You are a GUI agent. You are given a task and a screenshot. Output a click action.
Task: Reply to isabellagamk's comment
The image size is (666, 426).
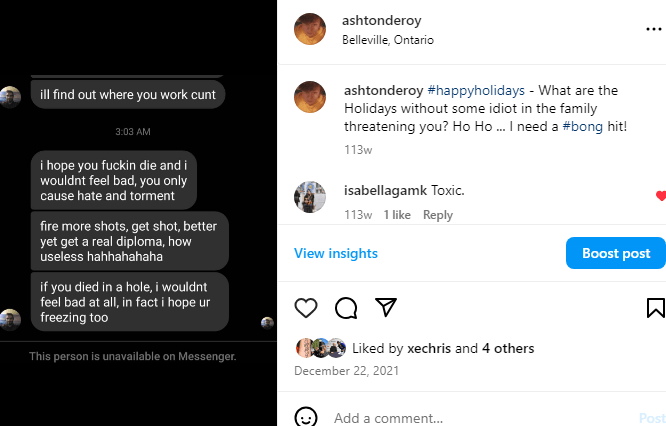tap(437, 215)
